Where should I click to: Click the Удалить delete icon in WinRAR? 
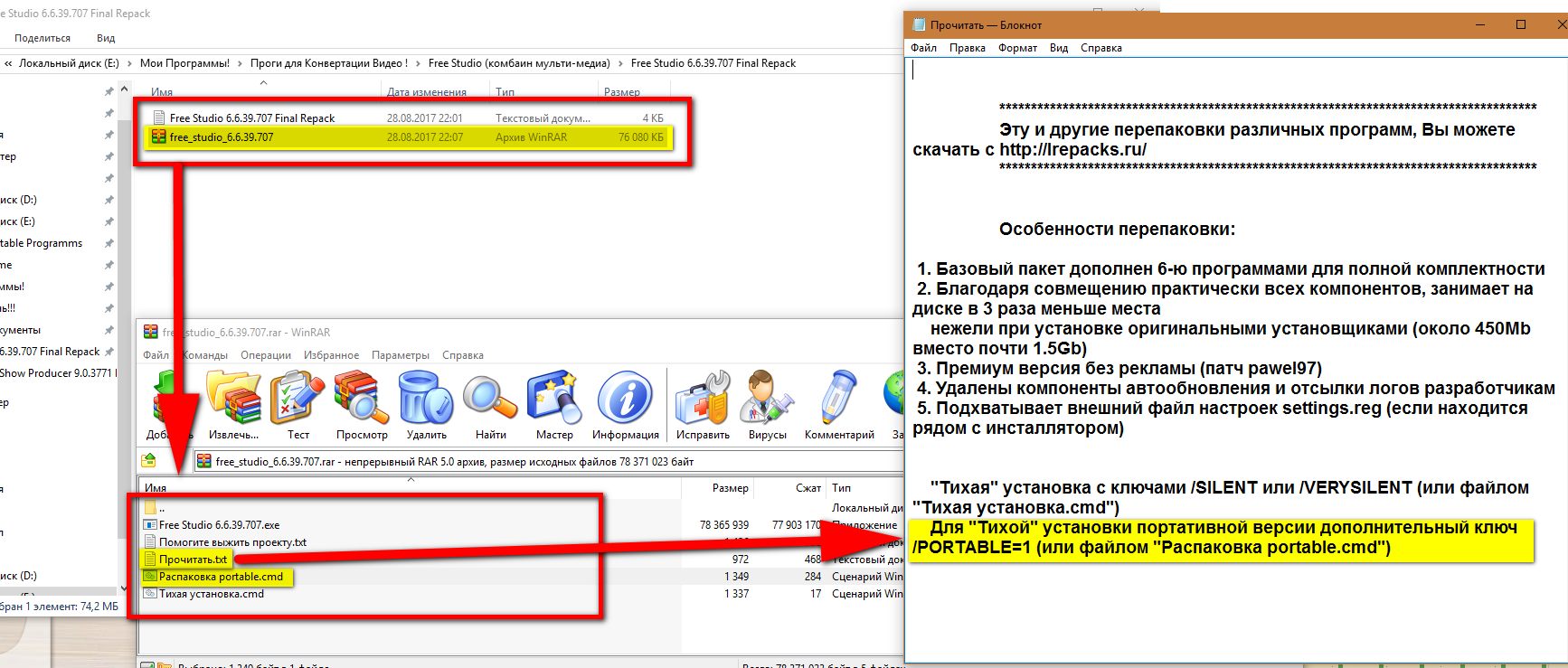(426, 404)
